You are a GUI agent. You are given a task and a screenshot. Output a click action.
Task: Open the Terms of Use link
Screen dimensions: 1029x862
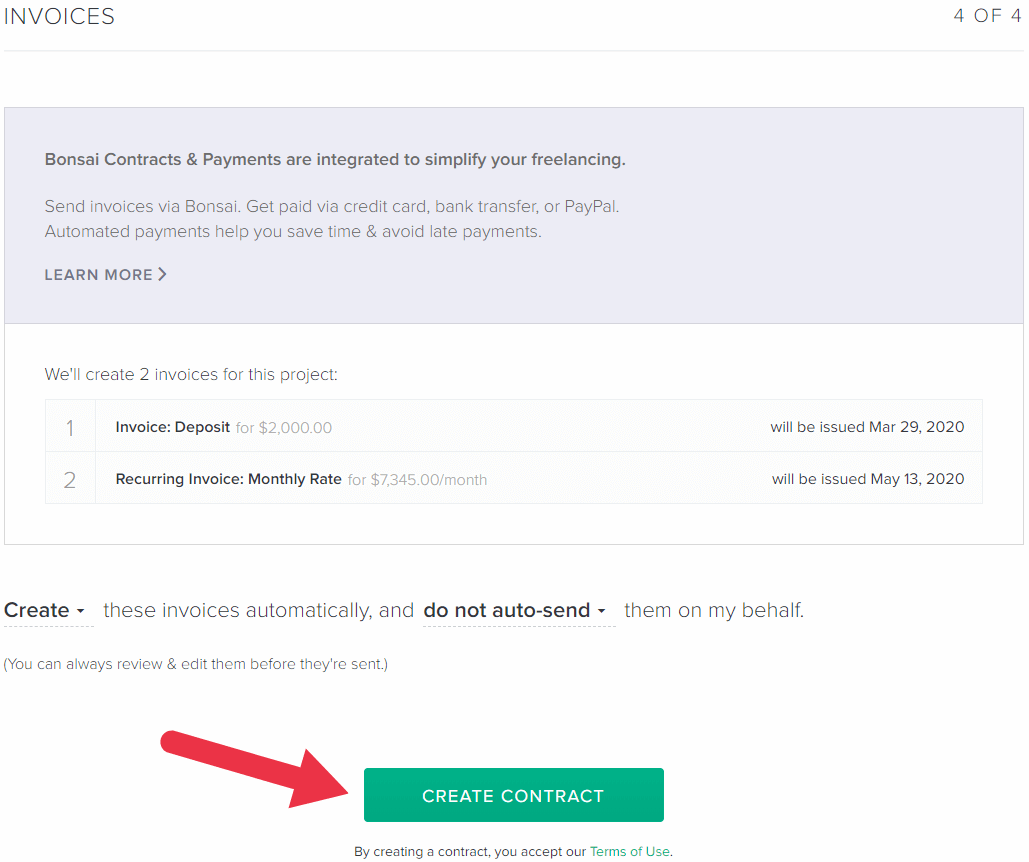coord(629,851)
